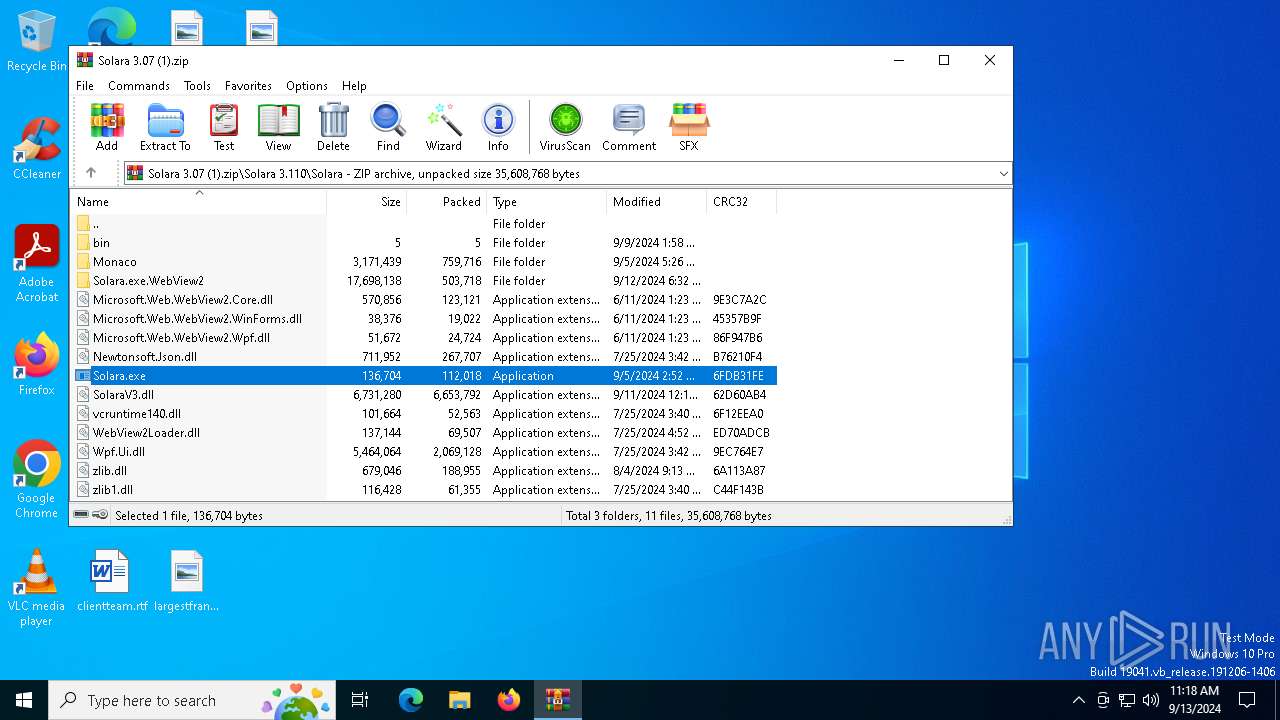
Task: Click the Find magnifier icon
Action: (x=388, y=127)
